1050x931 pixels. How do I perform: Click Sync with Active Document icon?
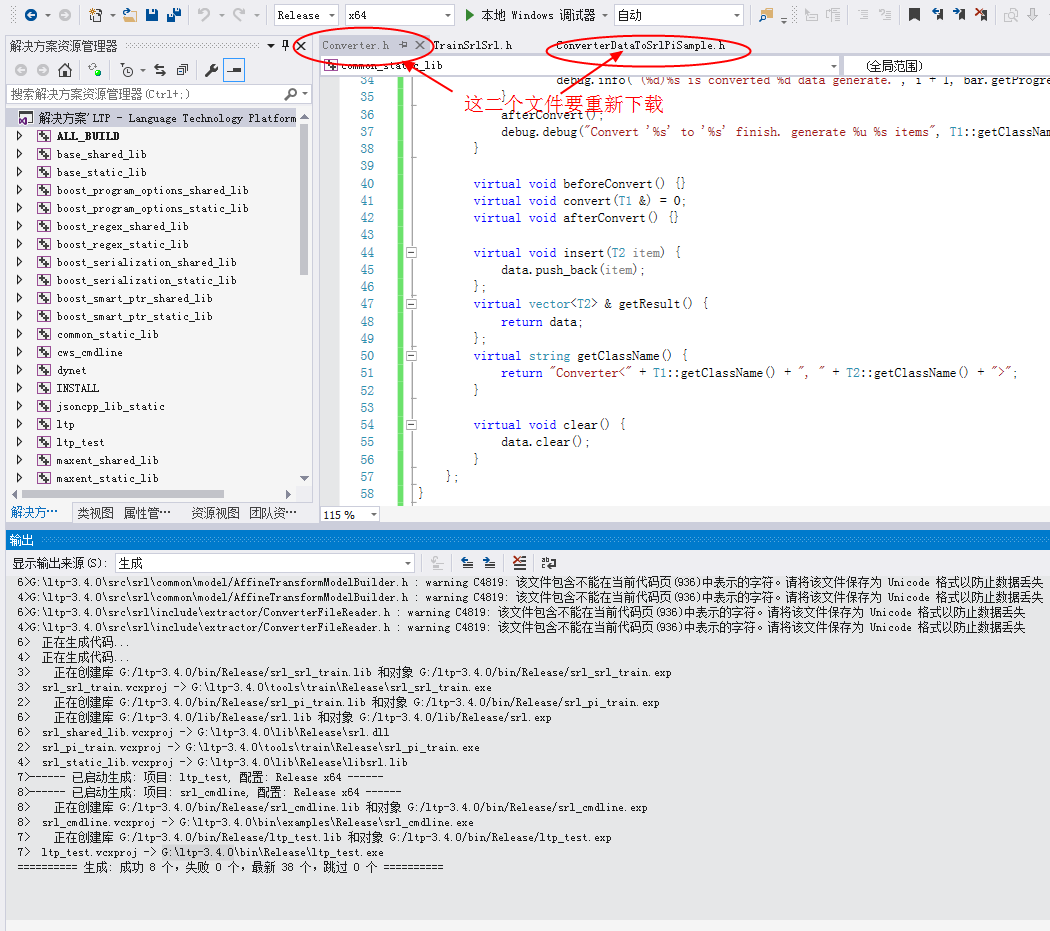click(x=161, y=69)
